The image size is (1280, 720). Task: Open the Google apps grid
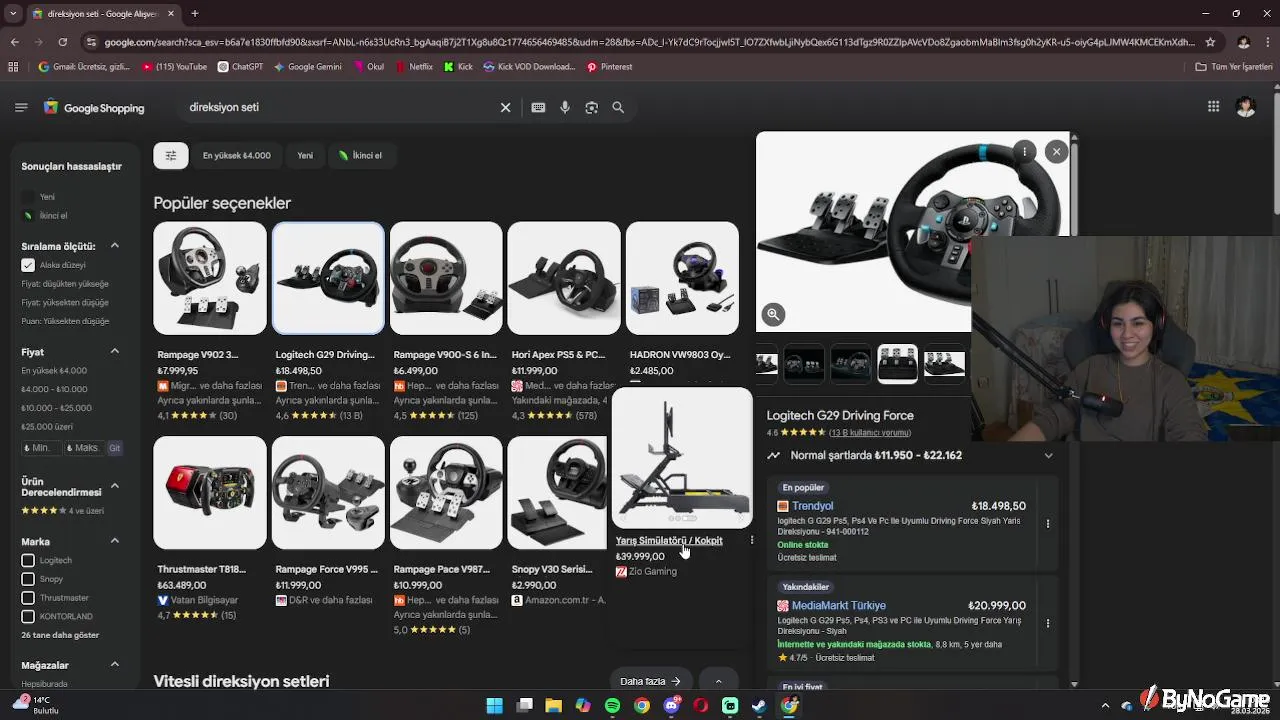click(x=1213, y=107)
